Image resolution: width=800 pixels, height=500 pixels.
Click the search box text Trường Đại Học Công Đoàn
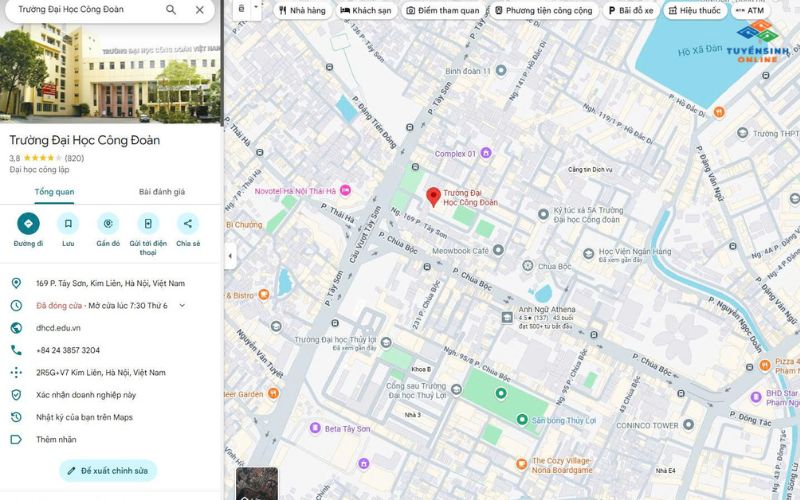coord(71,9)
